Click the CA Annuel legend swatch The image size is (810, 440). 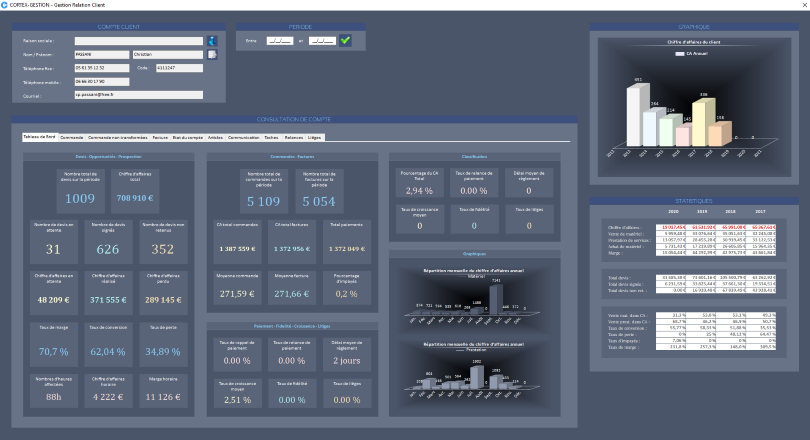click(x=680, y=54)
